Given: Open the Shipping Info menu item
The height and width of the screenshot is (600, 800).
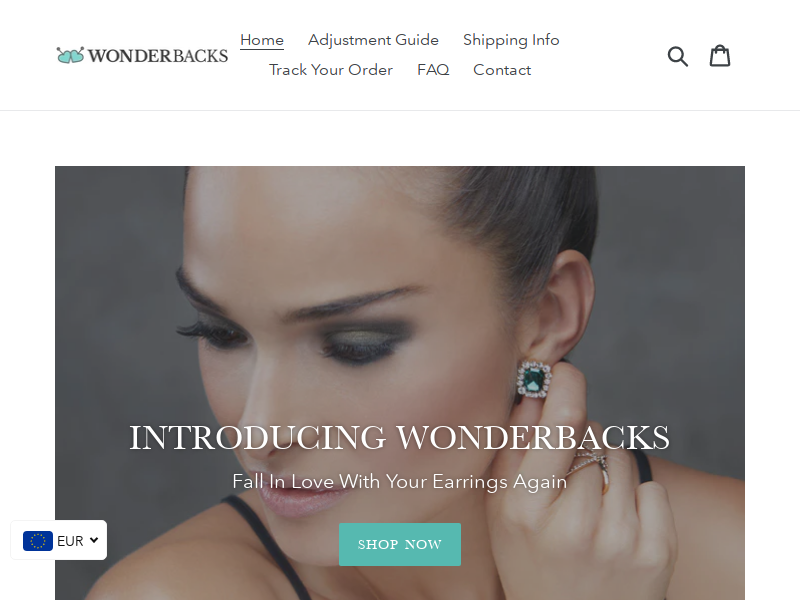Looking at the screenshot, I should tap(511, 40).
